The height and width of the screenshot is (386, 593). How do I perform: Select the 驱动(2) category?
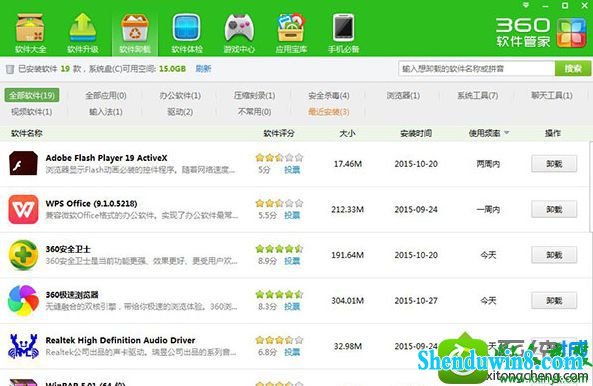[180, 112]
